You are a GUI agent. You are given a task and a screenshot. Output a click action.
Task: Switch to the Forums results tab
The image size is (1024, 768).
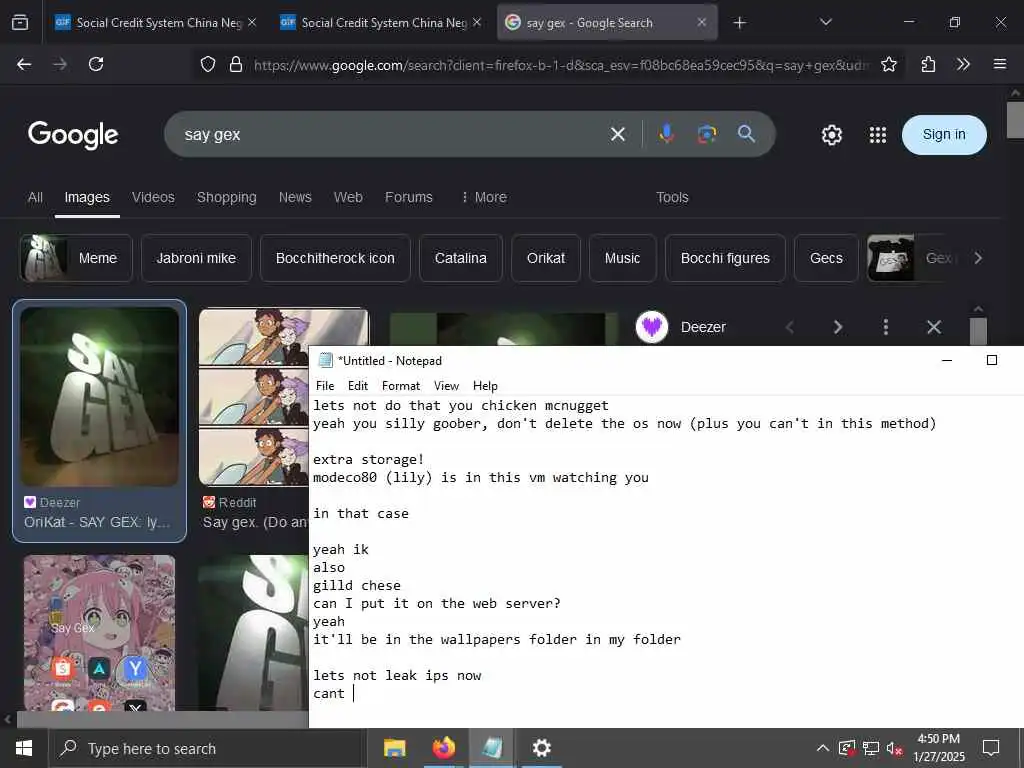(409, 197)
